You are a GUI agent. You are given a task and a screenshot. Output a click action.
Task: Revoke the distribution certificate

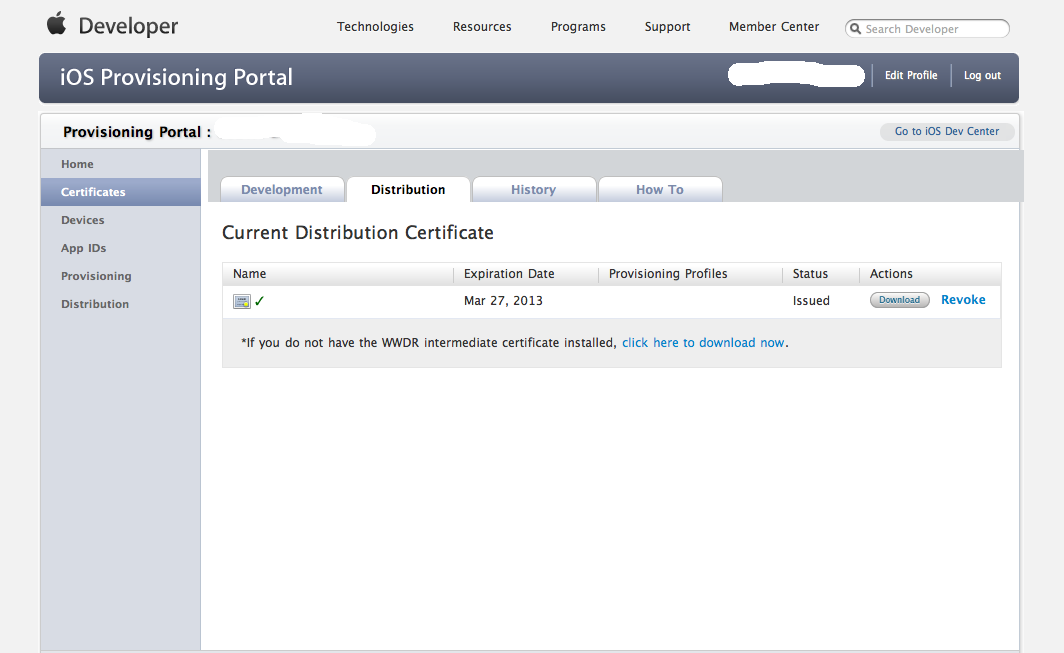click(963, 300)
